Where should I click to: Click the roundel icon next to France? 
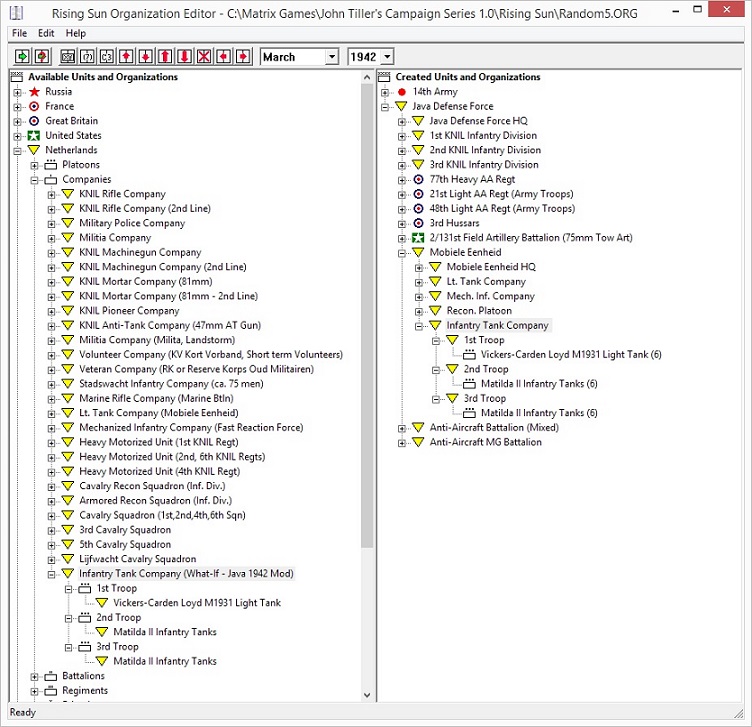(x=34, y=106)
